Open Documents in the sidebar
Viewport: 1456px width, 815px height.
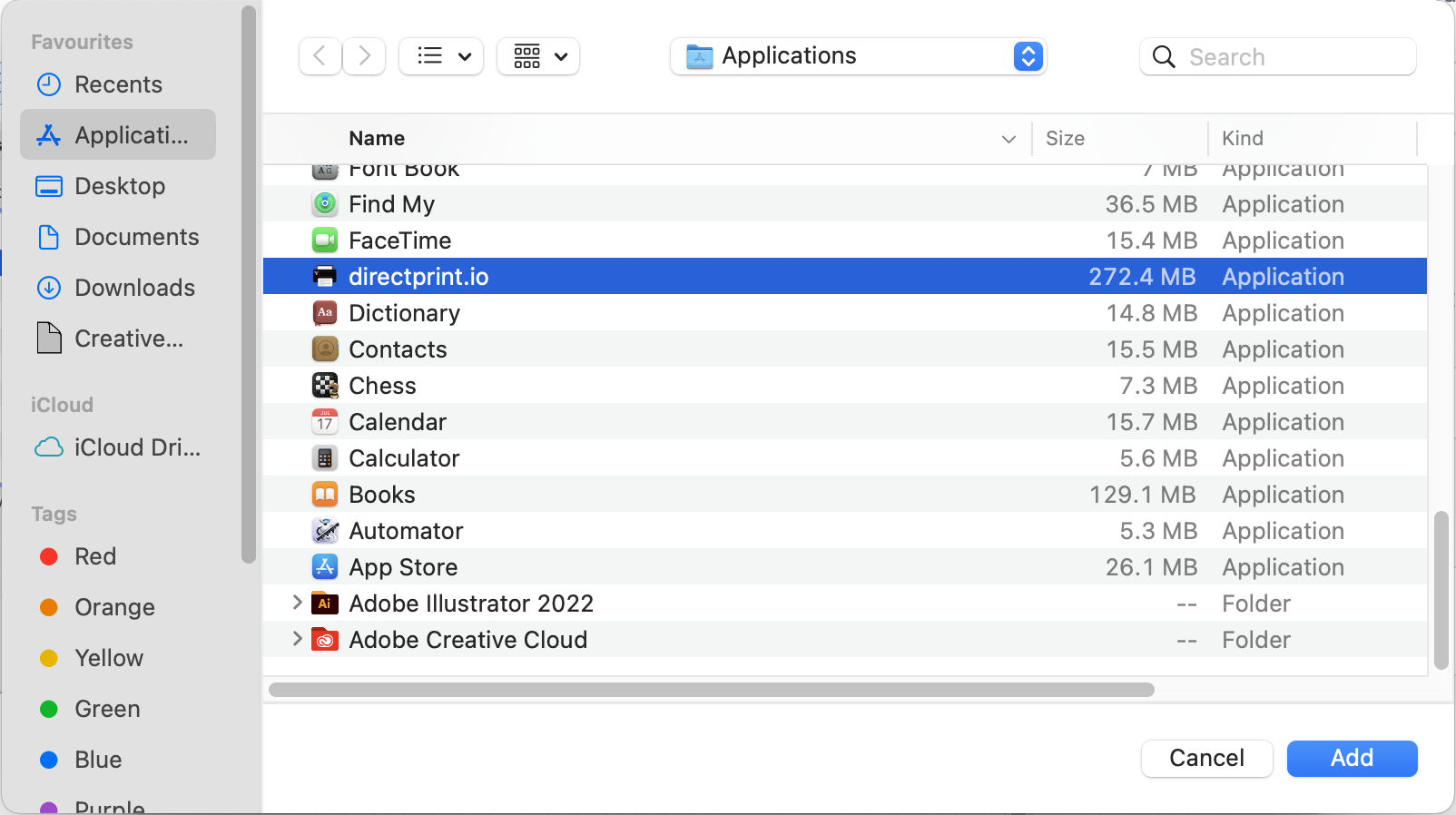point(118,237)
